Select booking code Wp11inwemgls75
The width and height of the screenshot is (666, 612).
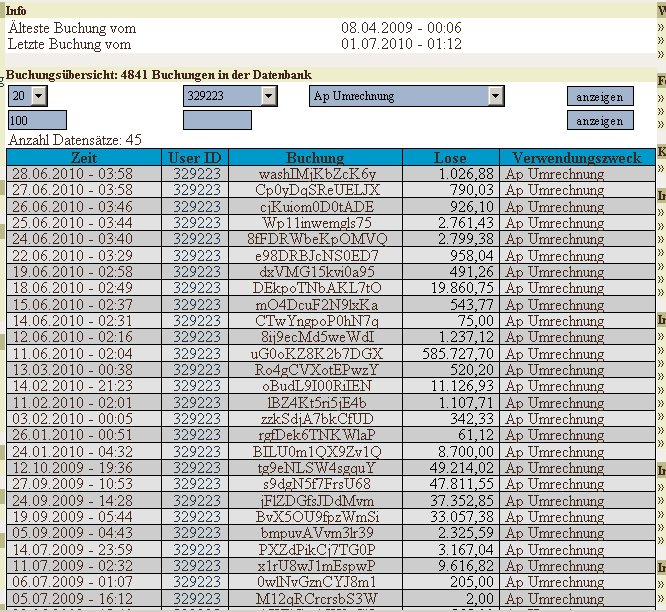tap(317, 223)
